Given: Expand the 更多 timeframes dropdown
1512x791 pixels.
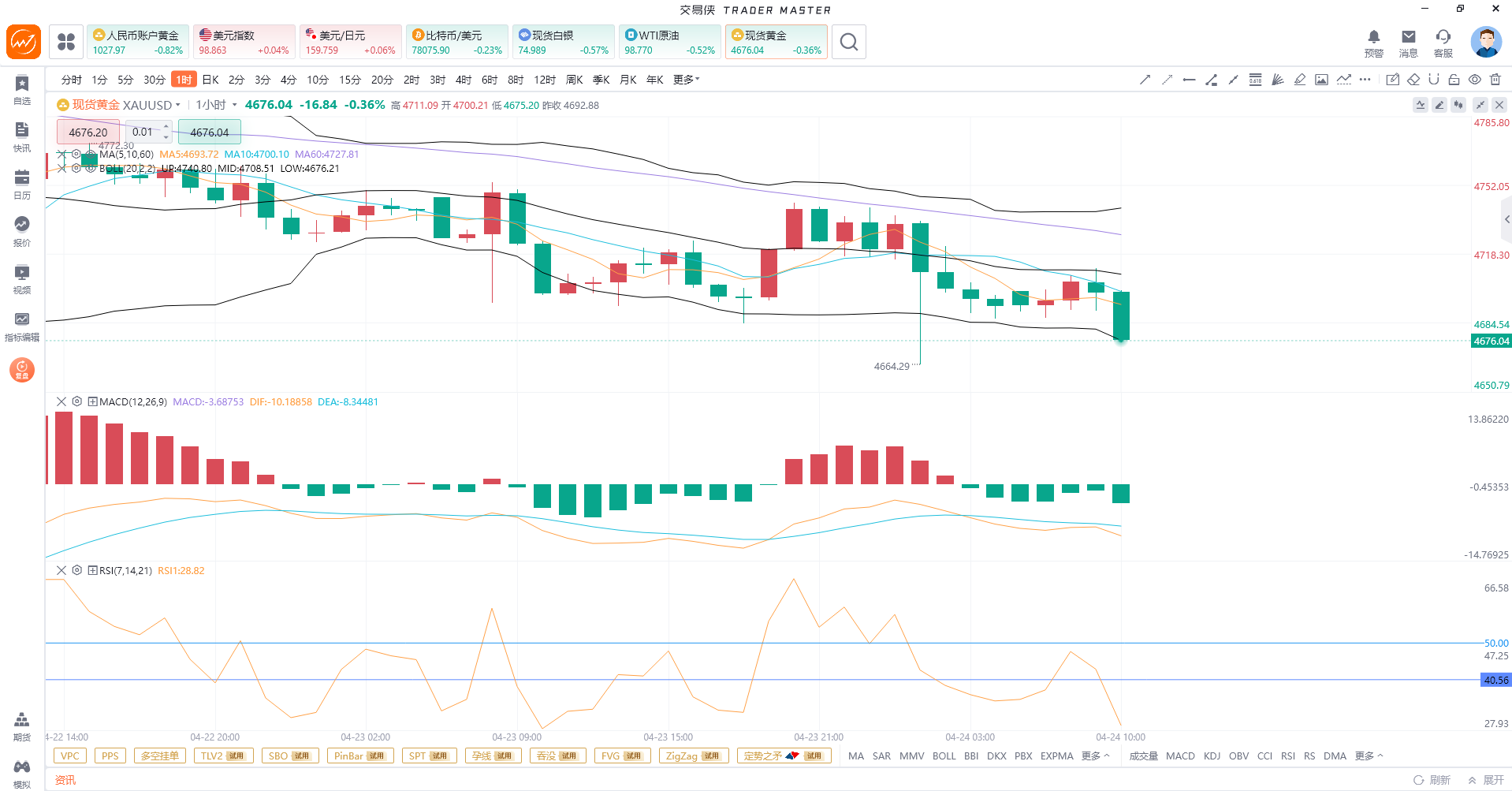Looking at the screenshot, I should (x=687, y=80).
